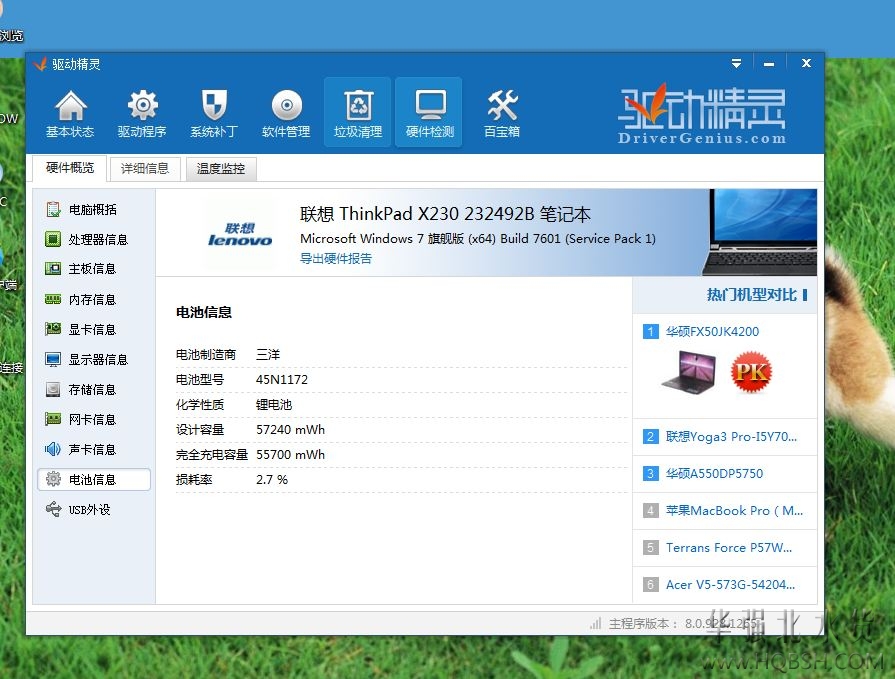Click chemistry value 锂电池
Screen dimensions: 895x679
coord(274,405)
